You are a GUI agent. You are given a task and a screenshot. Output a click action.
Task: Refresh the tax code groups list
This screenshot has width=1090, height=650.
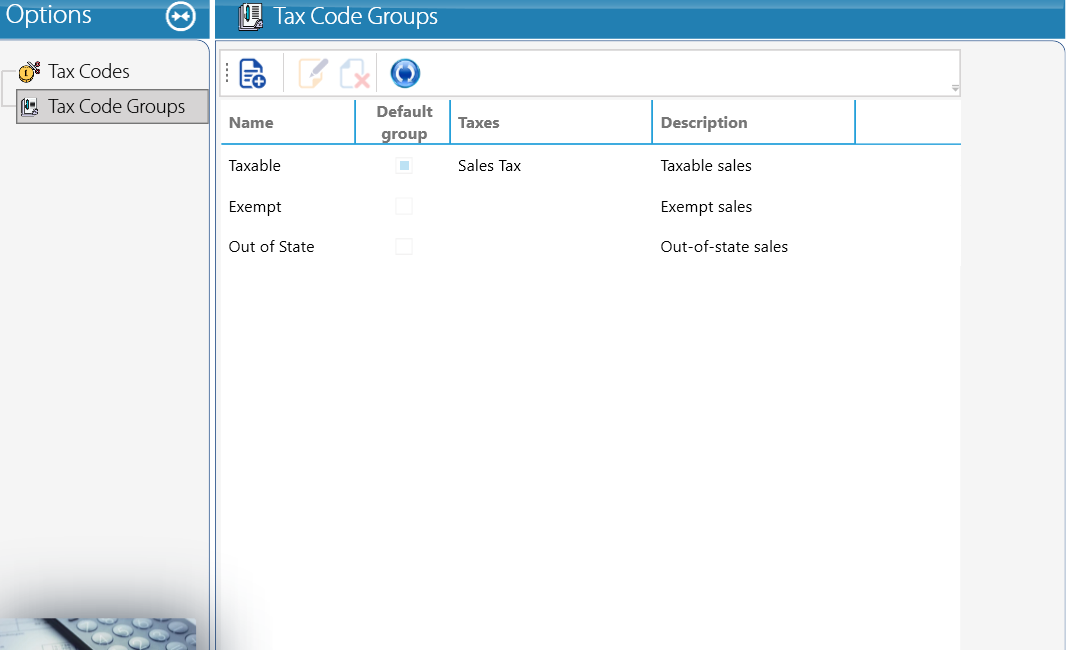click(405, 73)
